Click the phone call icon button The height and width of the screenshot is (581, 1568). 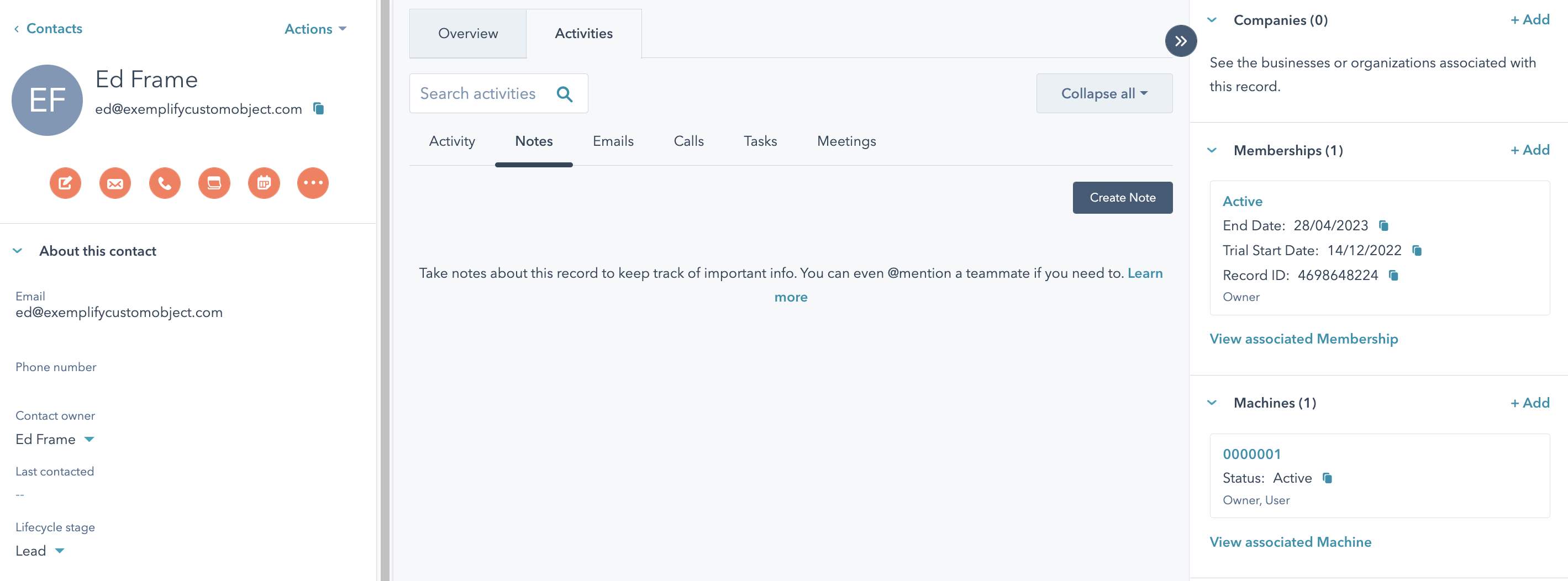pos(164,183)
